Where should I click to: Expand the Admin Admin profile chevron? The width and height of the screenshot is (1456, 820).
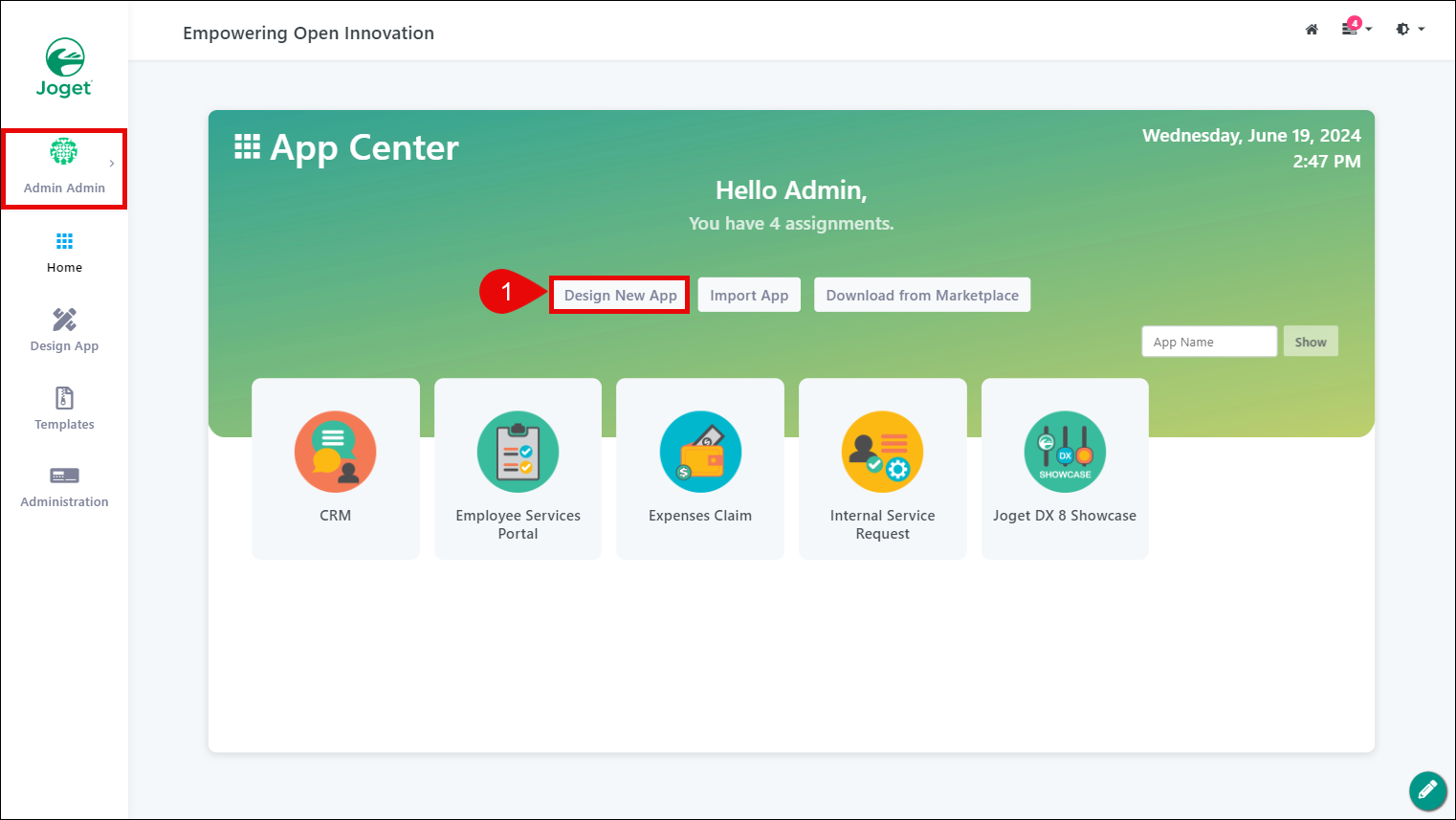click(112, 164)
